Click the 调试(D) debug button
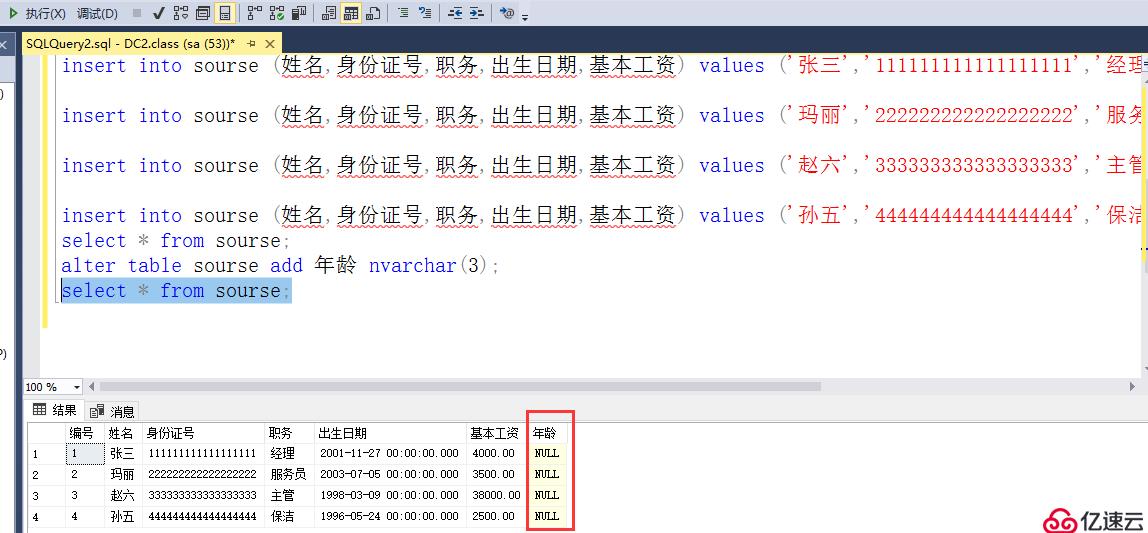The image size is (1148, 533). click(97, 13)
